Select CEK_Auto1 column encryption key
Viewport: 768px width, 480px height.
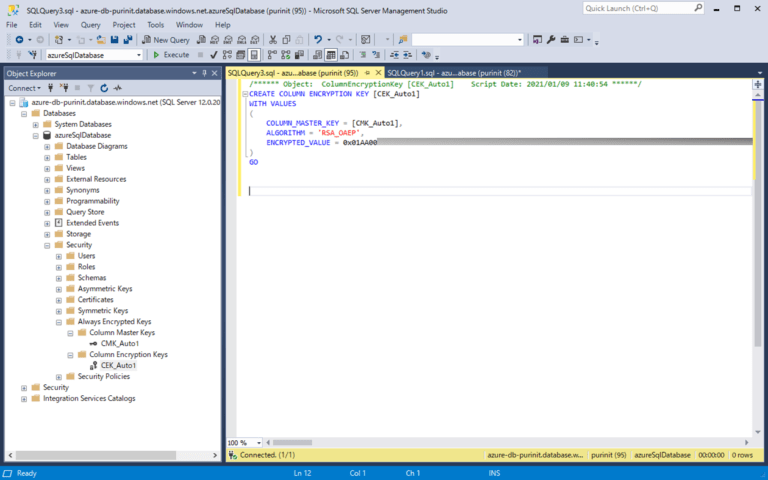(118, 365)
